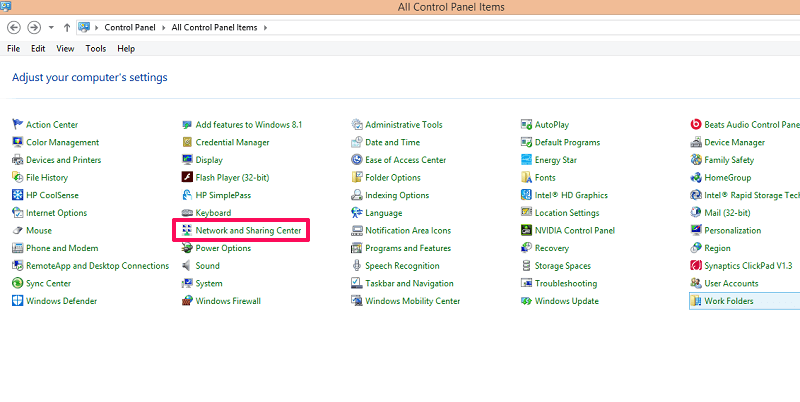This screenshot has height=402, width=800.
Task: Open the Device Manager link
Action: coord(734,142)
